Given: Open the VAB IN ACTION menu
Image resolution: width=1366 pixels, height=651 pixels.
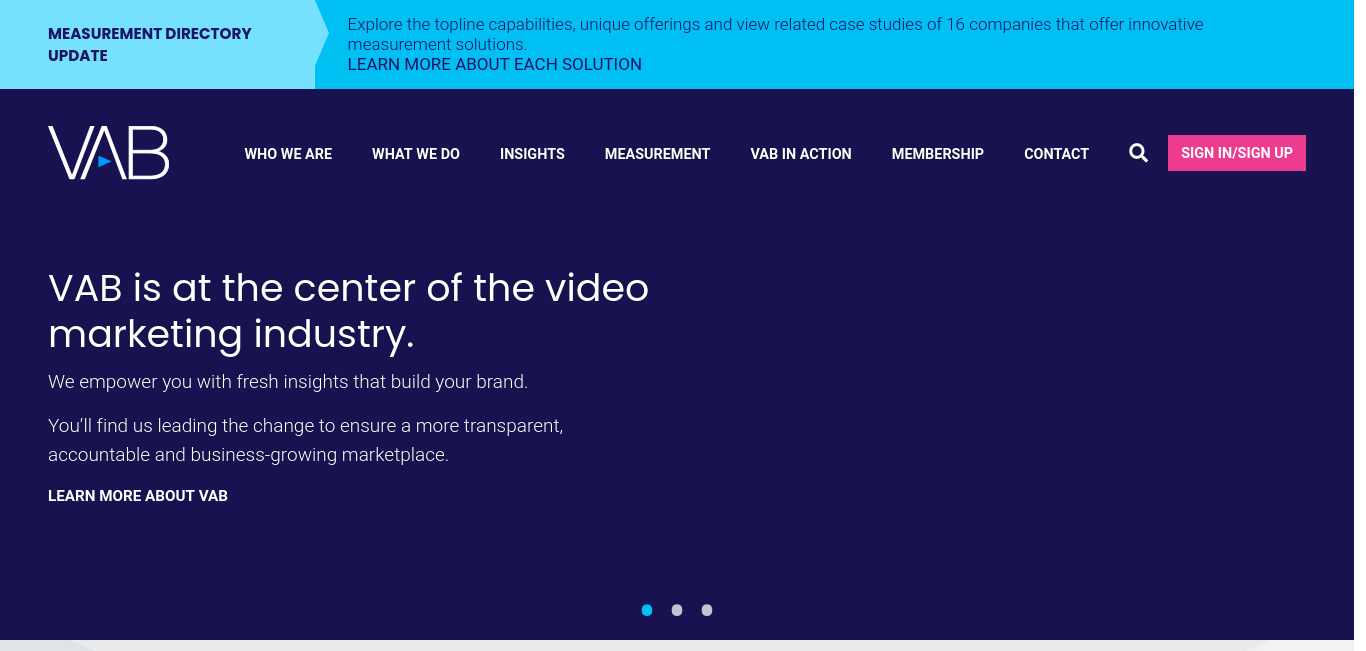Looking at the screenshot, I should [801, 154].
